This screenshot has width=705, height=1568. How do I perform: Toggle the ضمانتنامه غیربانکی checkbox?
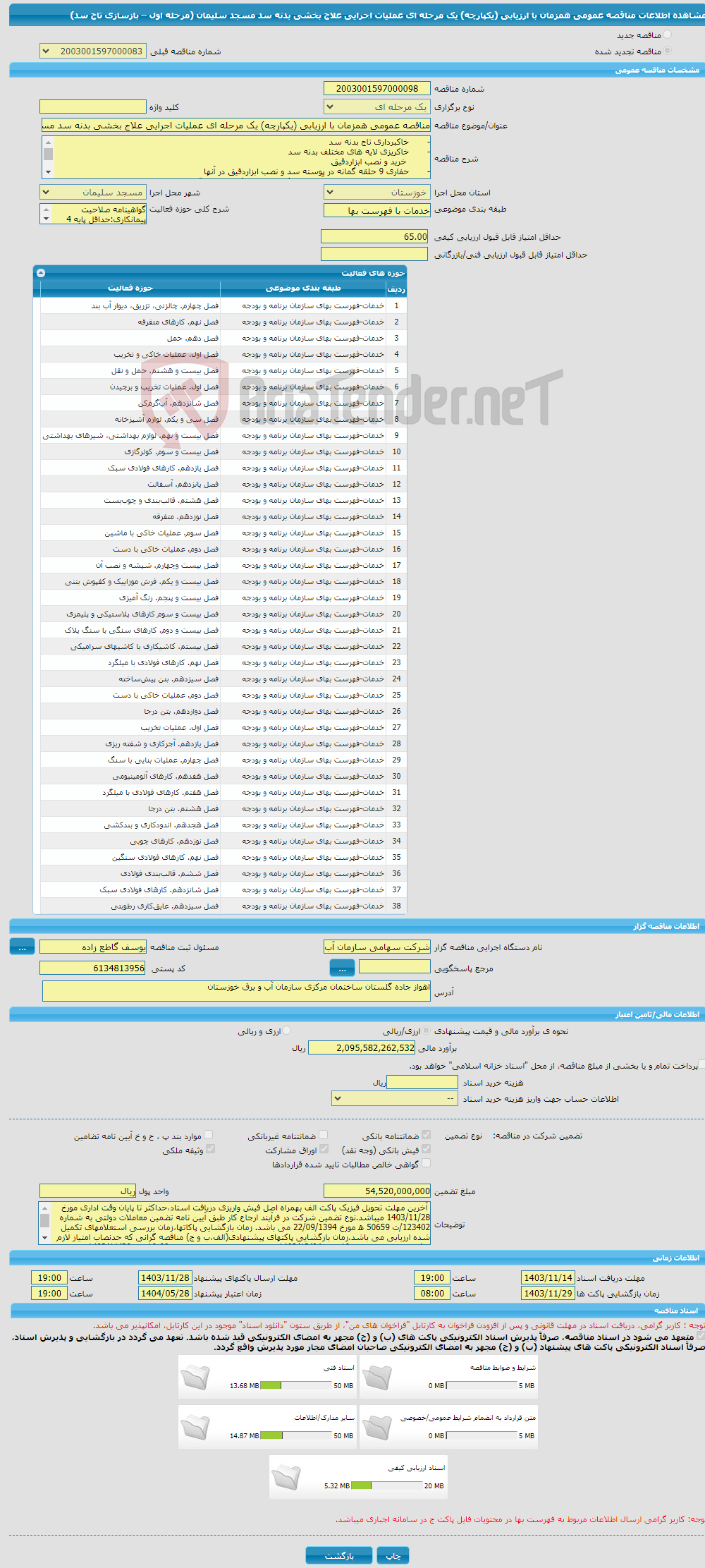click(x=323, y=1135)
